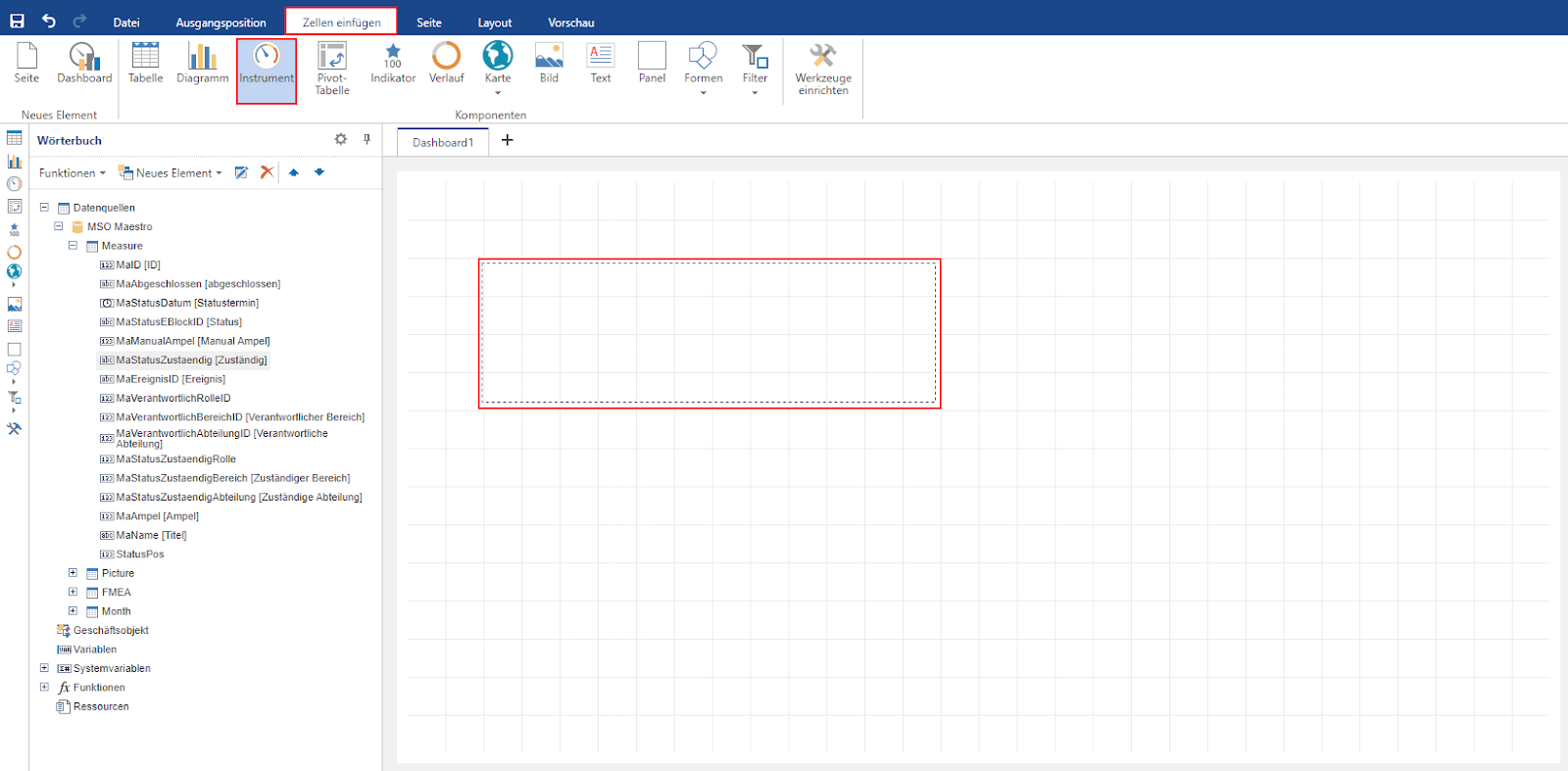Click chart icon in left sidebar
Viewport: 1568px width, 771px height.
click(14, 161)
